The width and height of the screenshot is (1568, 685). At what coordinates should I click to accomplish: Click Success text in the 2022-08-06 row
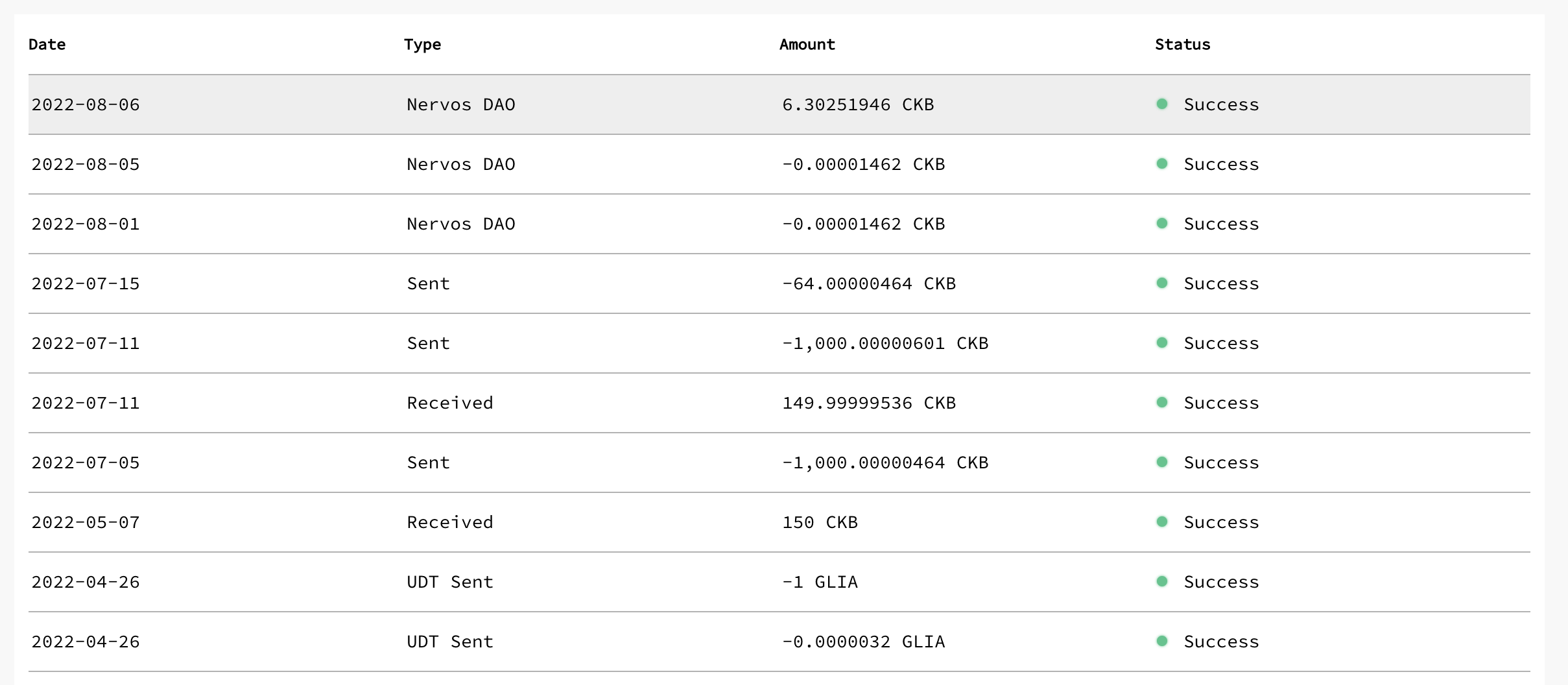(1221, 104)
